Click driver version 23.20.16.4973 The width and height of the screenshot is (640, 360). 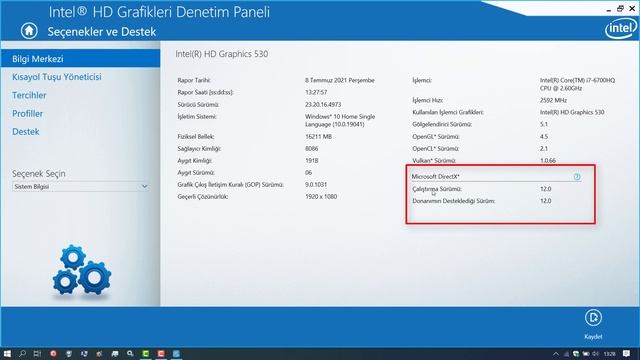tap(323, 104)
